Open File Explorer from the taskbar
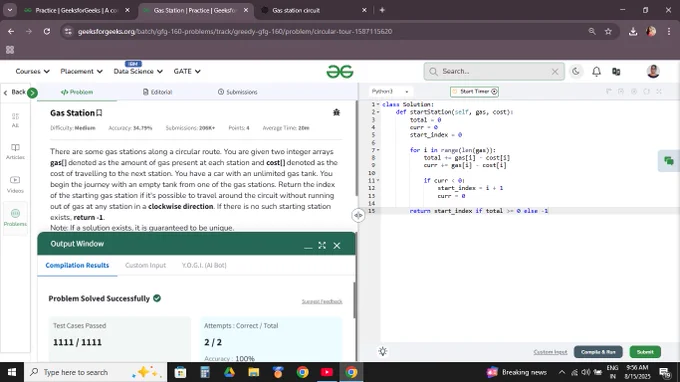 pyautogui.click(x=254, y=372)
